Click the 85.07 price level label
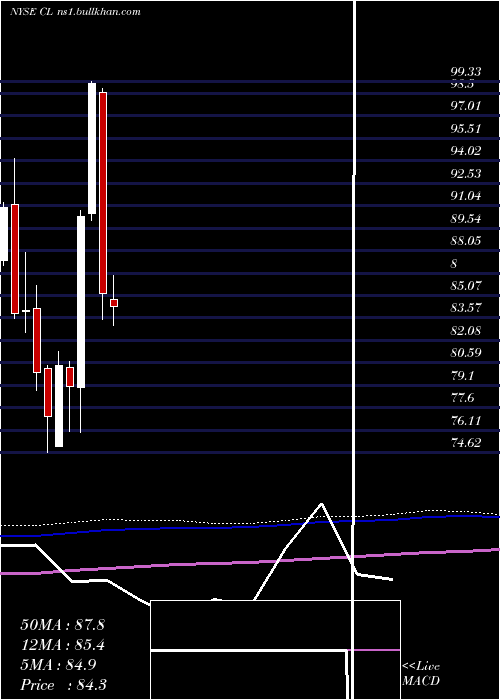 [466, 285]
